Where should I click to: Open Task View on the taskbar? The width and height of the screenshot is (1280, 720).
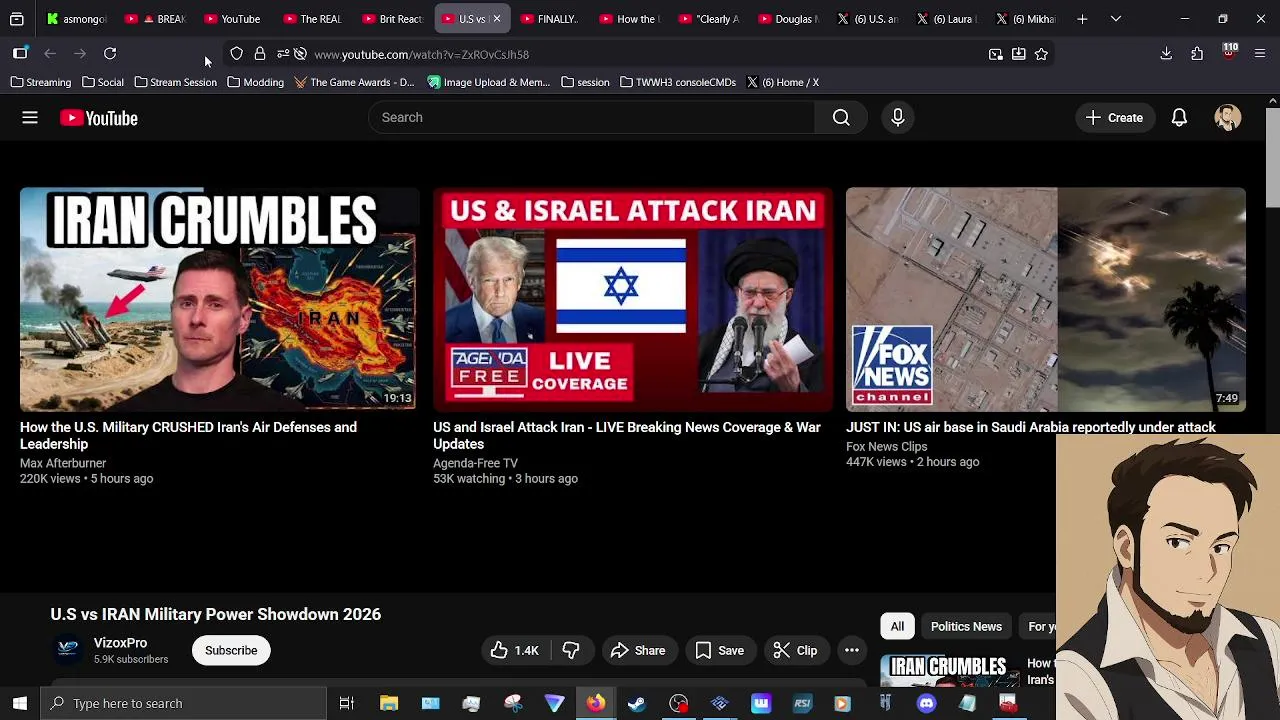pos(347,703)
